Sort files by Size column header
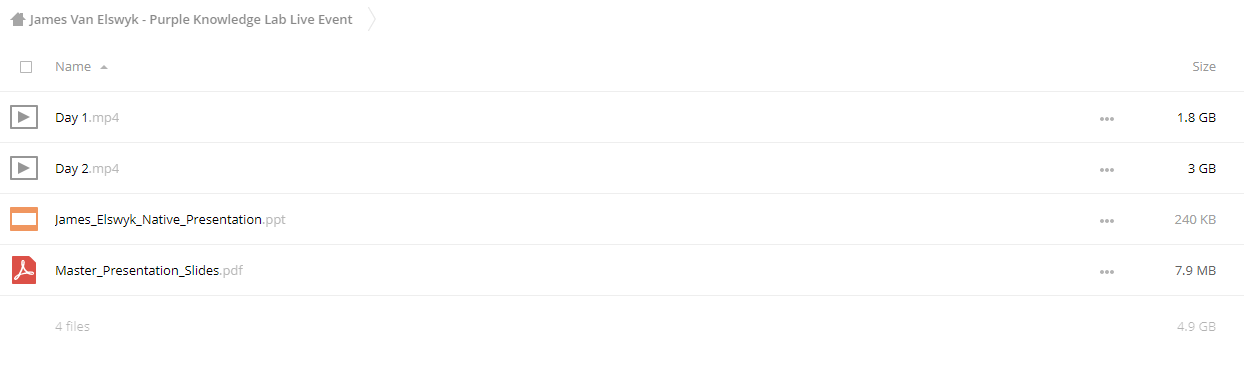Viewport: 1244px width, 371px height. 1204,67
